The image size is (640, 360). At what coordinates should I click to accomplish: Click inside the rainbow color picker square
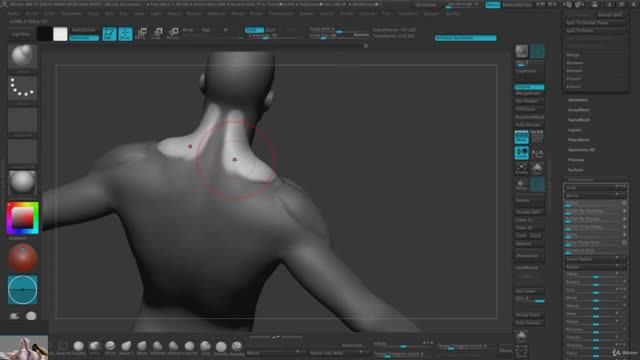[x=22, y=218]
